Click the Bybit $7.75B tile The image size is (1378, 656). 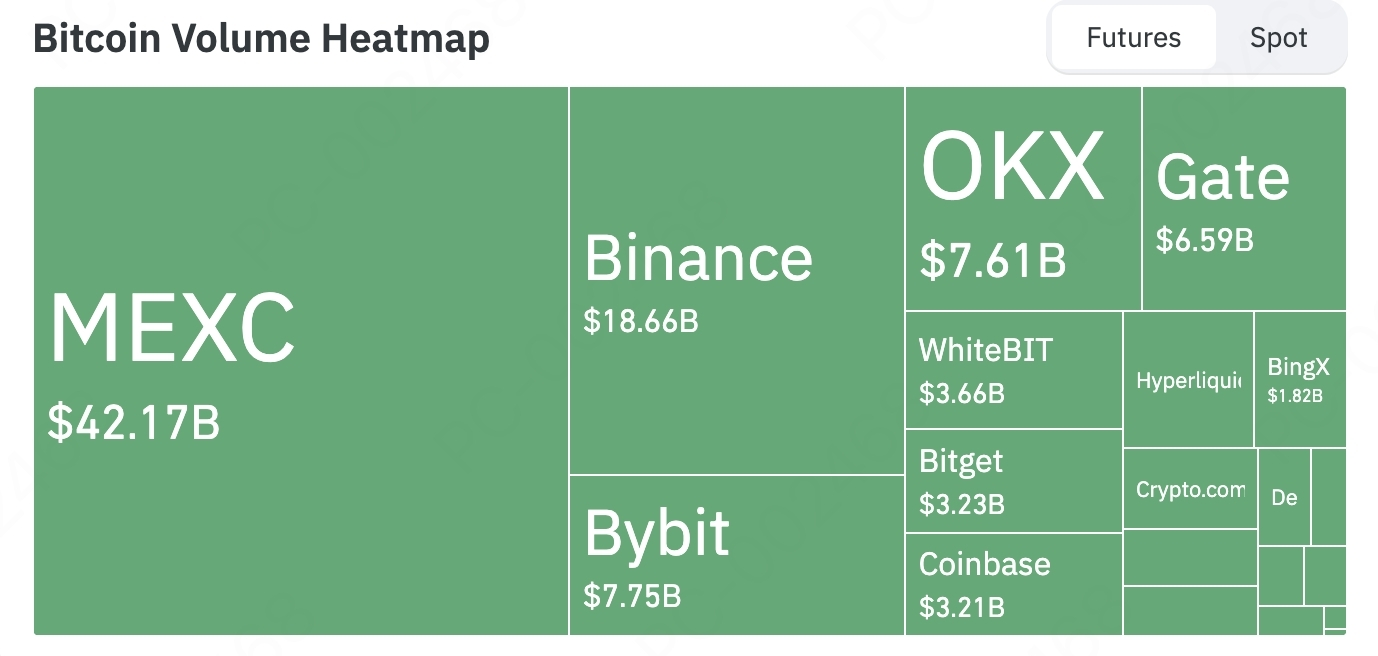coord(736,555)
